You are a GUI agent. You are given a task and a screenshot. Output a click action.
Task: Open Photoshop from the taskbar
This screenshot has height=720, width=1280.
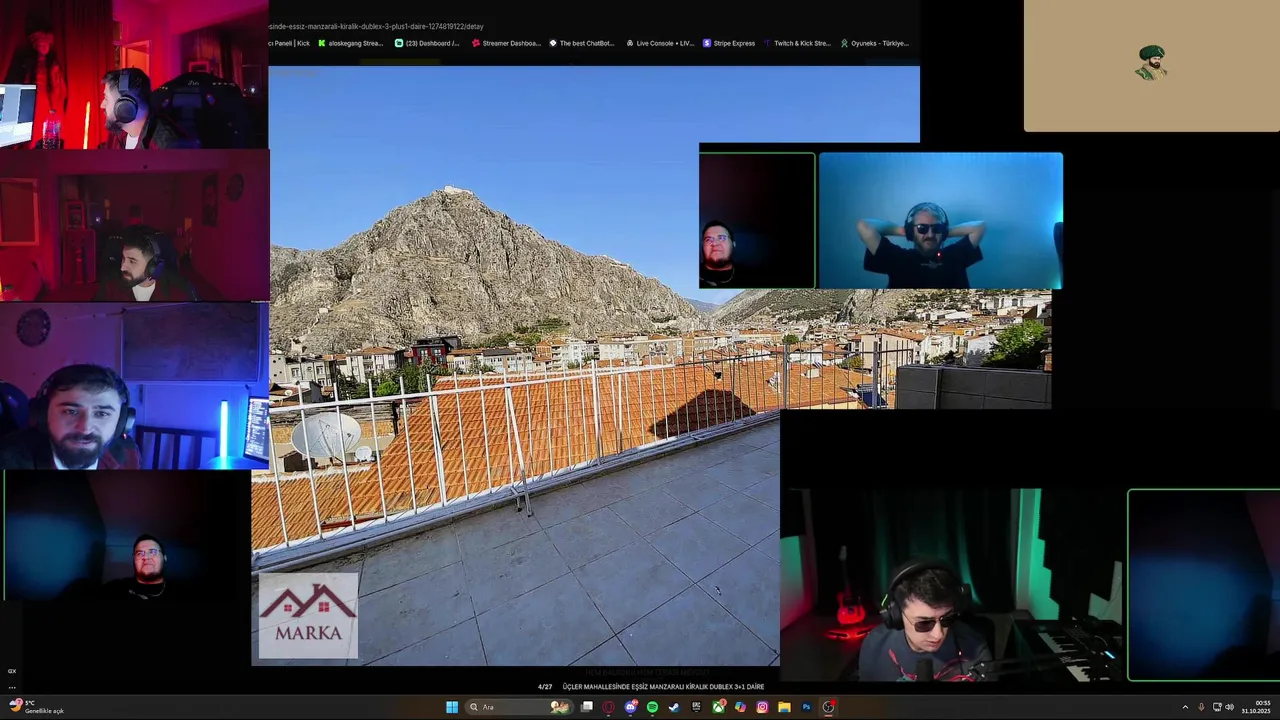pyautogui.click(x=806, y=707)
